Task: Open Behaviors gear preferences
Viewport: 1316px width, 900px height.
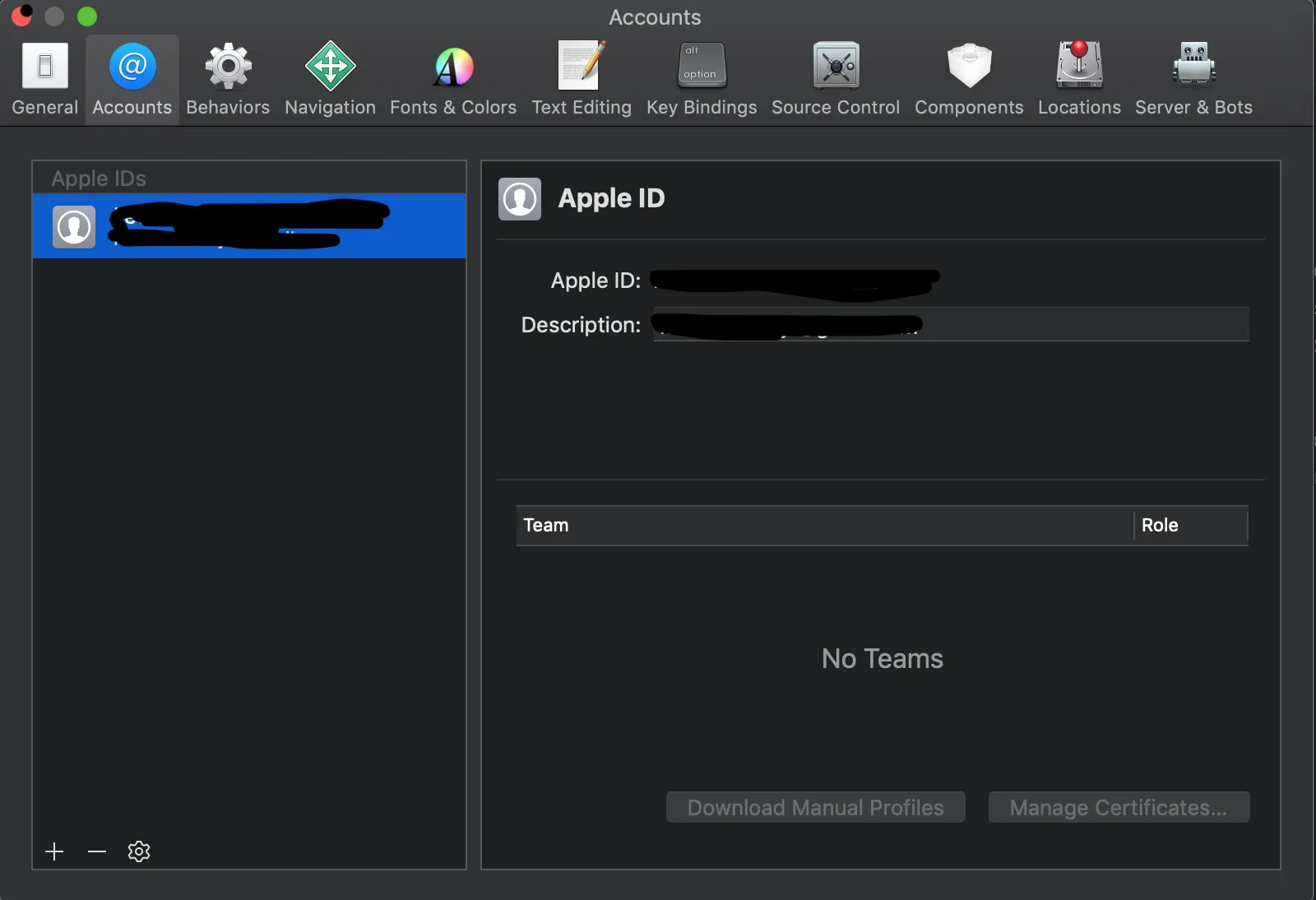Action: [228, 79]
